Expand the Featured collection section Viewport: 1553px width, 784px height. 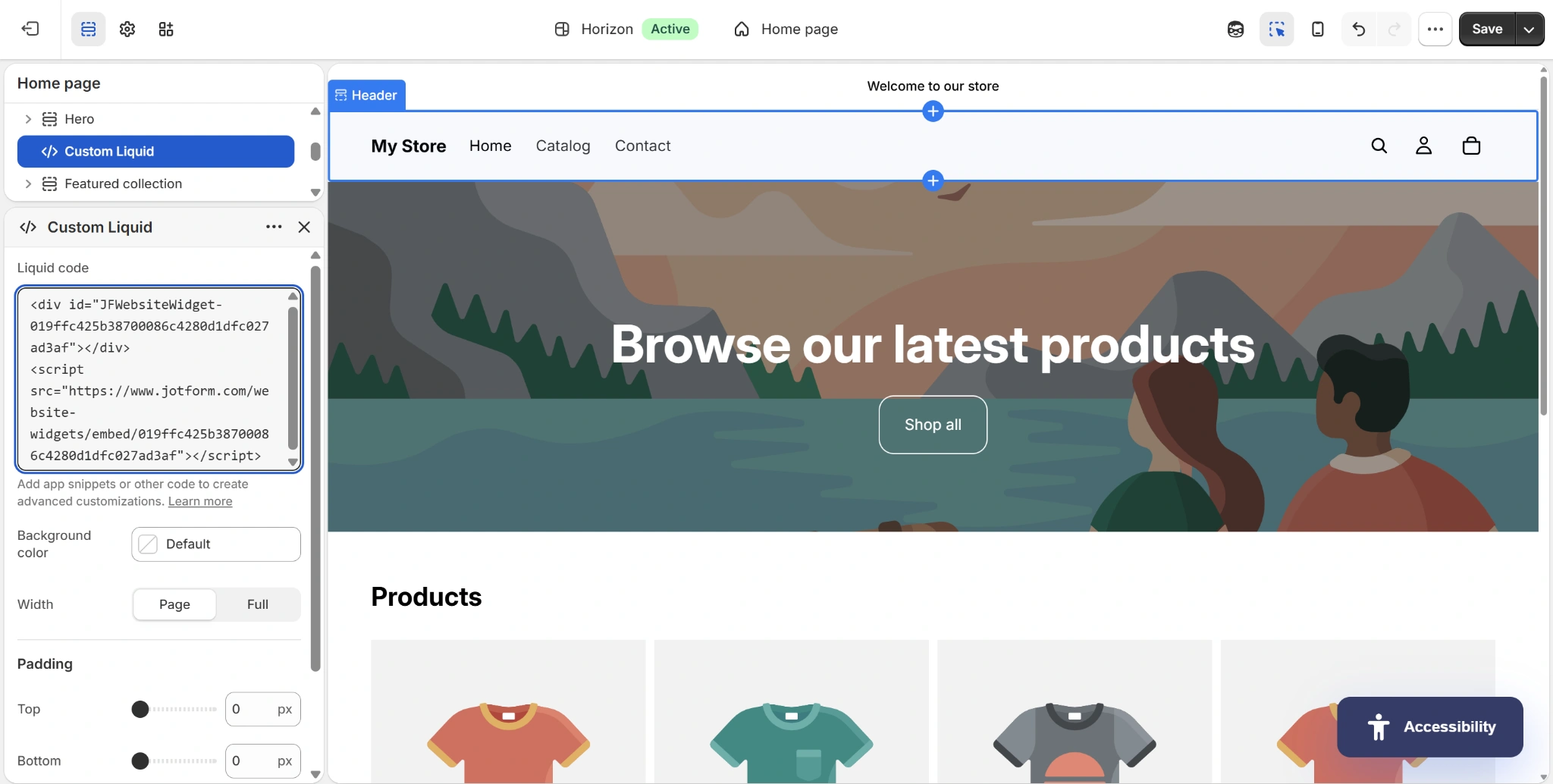(x=28, y=183)
